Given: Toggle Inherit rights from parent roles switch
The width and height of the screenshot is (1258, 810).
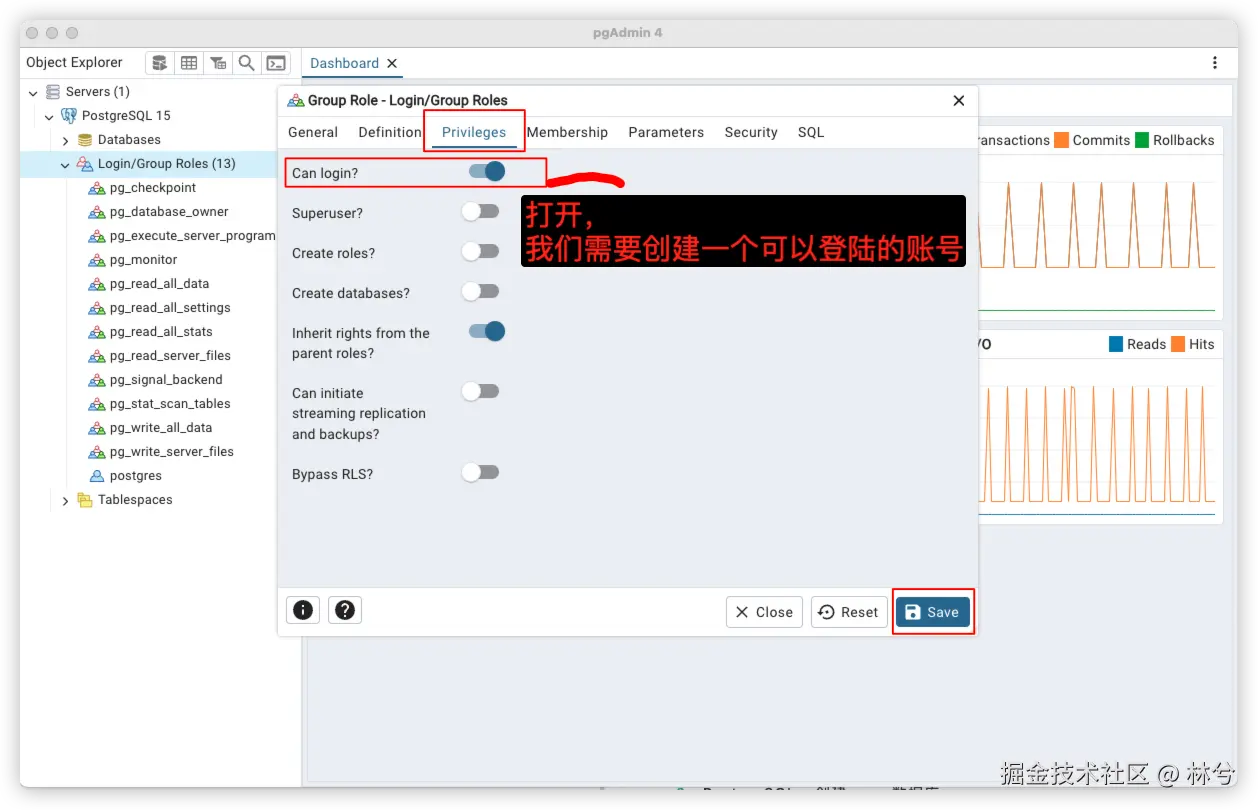Looking at the screenshot, I should [x=486, y=331].
